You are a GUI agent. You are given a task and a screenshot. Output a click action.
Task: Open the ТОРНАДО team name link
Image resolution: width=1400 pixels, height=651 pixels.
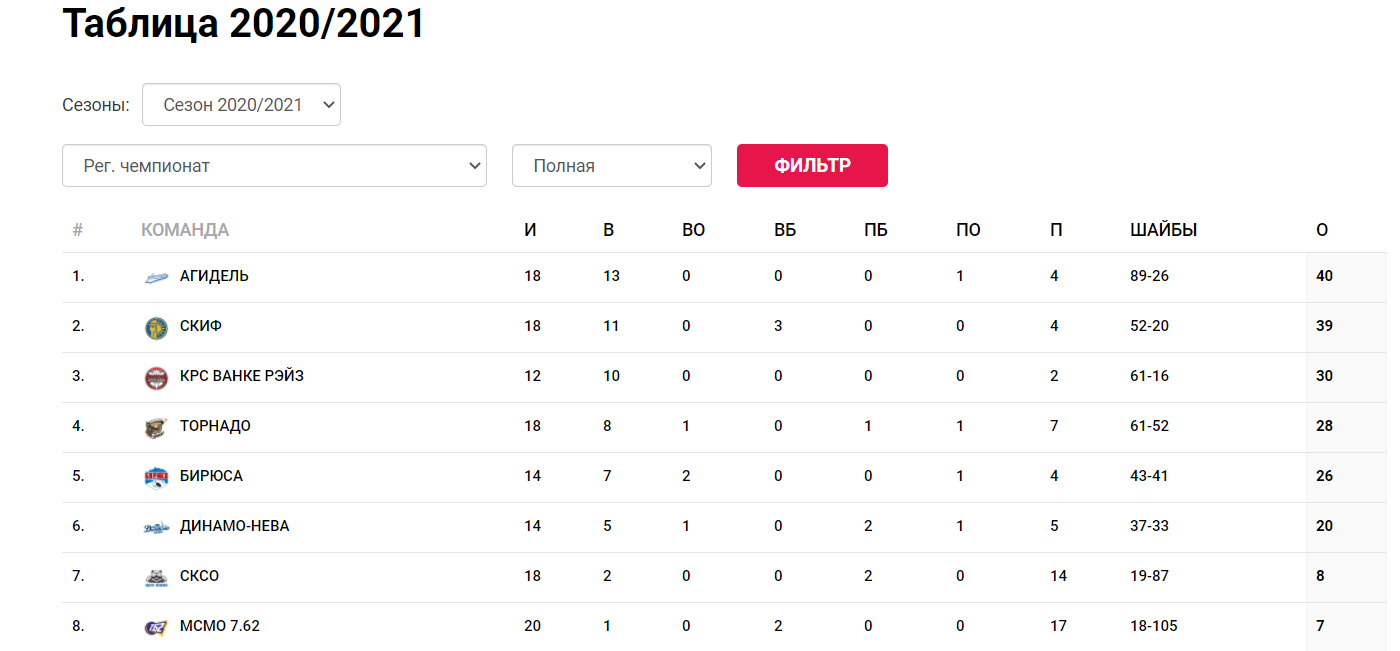[x=215, y=426]
